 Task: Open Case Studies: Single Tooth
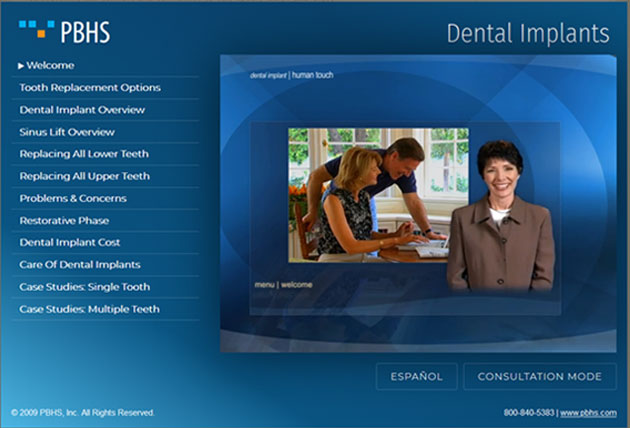(x=85, y=287)
